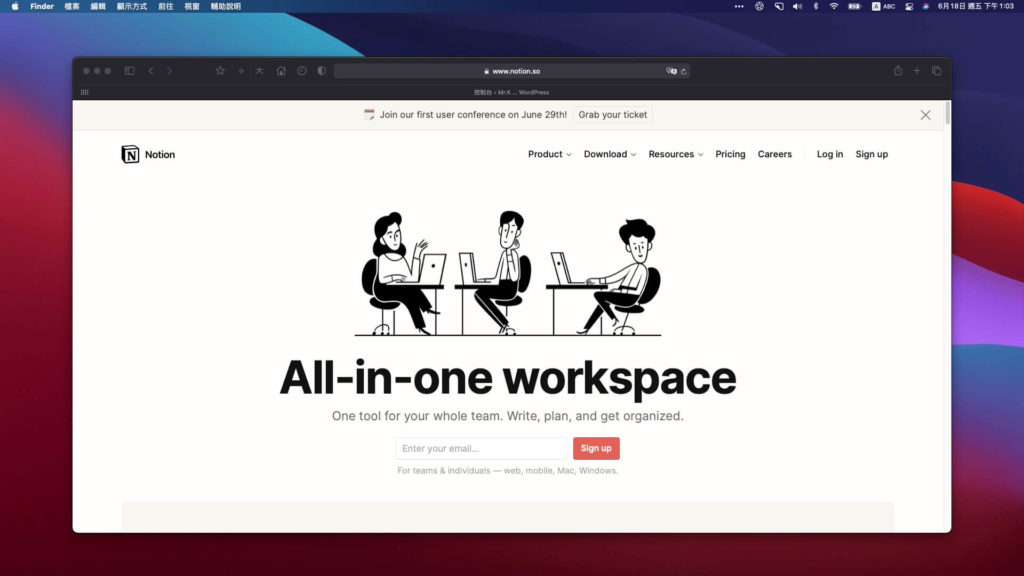Image resolution: width=1024 pixels, height=576 pixels.
Task: Dismiss the conference banner with X
Action: [x=925, y=115]
